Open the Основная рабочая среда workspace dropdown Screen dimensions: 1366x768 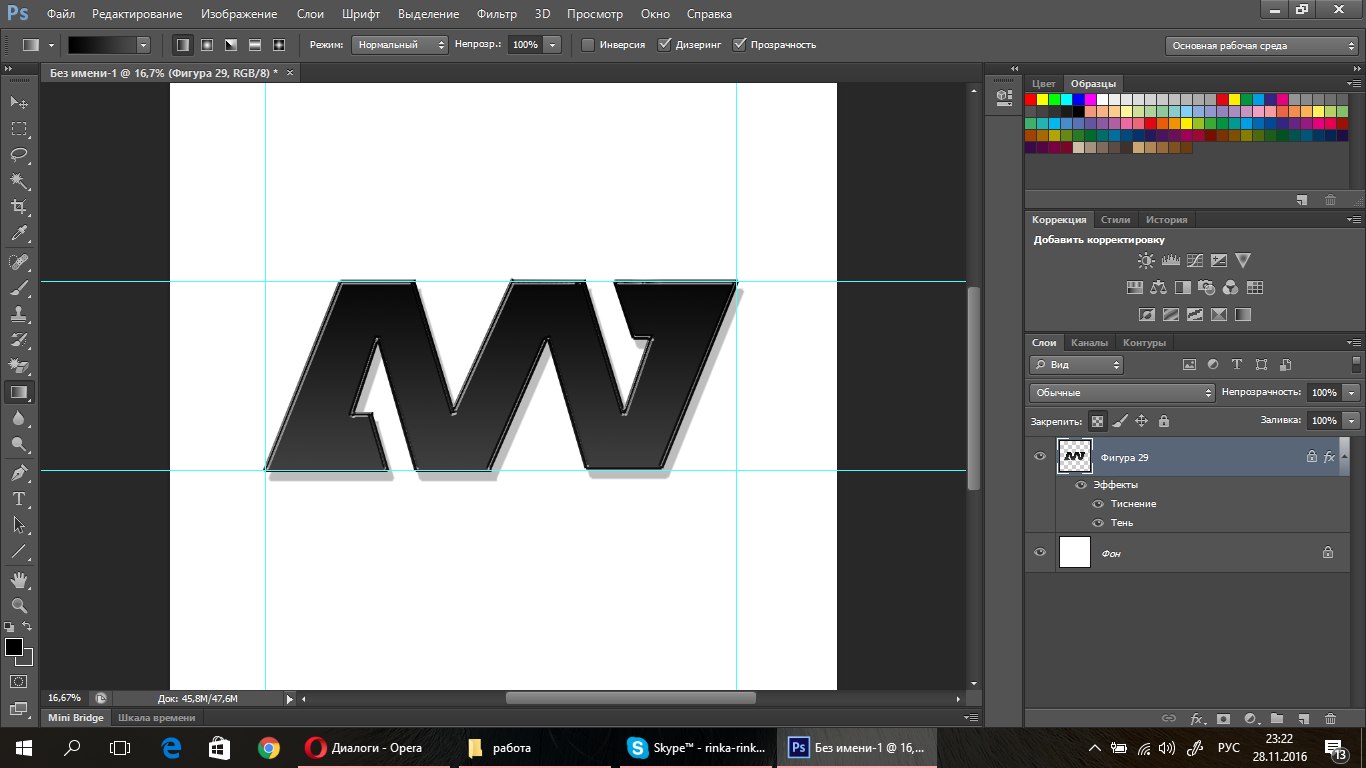(1262, 45)
